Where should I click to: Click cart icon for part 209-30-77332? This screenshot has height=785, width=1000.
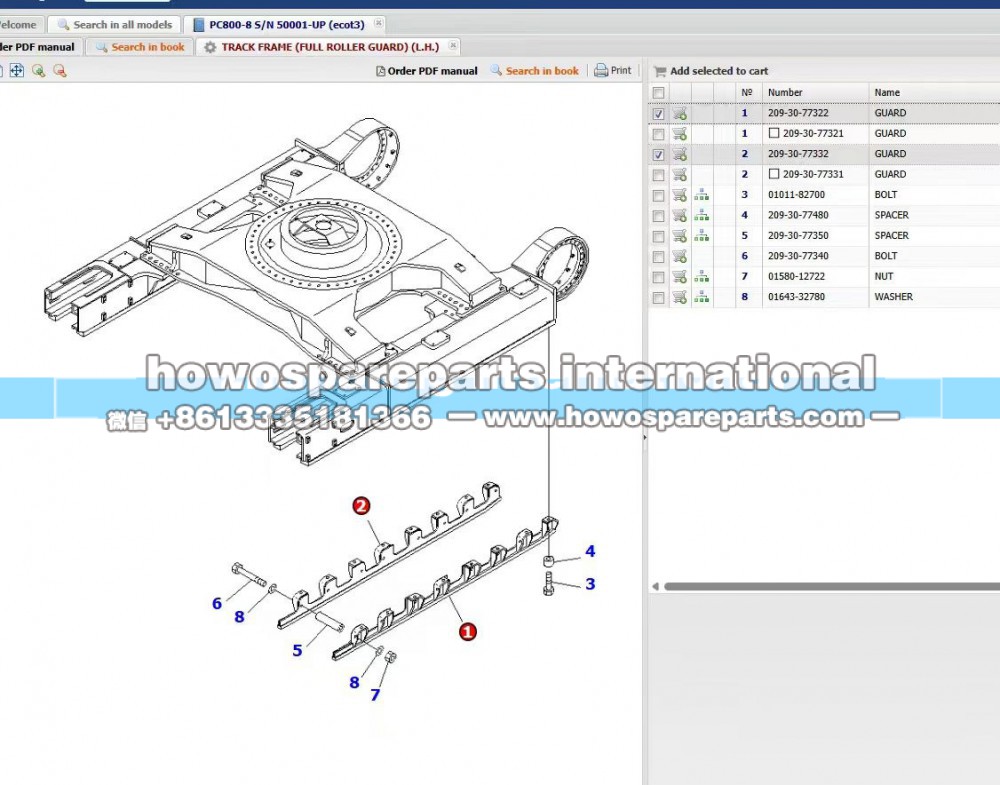pyautogui.click(x=680, y=154)
